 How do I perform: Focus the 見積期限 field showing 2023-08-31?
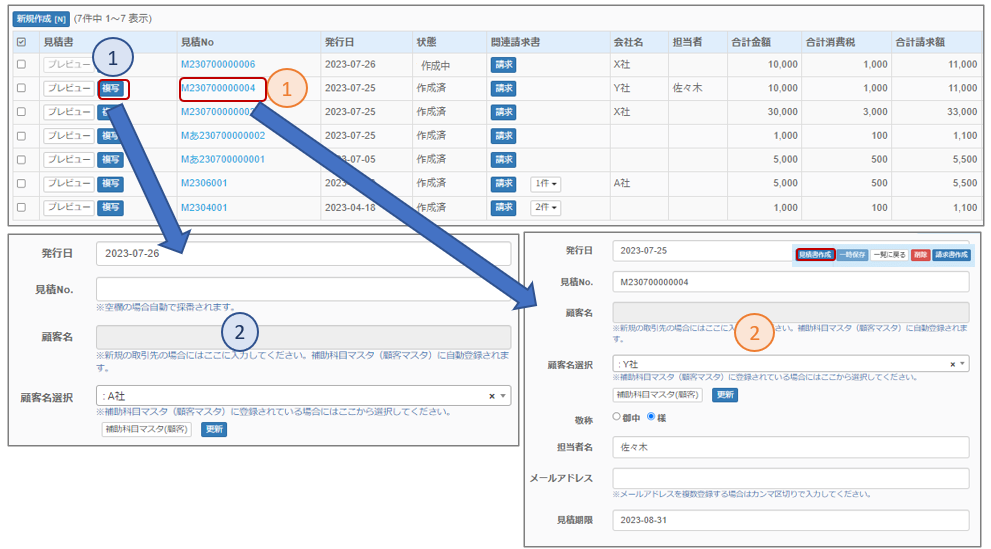click(x=790, y=520)
